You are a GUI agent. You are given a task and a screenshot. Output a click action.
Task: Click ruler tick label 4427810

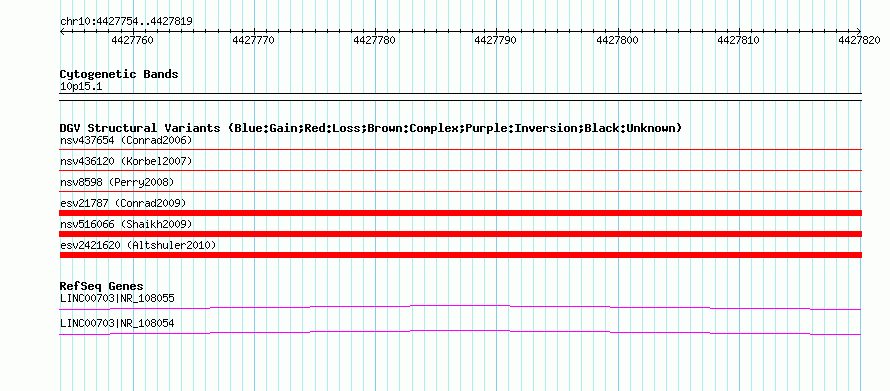click(x=738, y=40)
